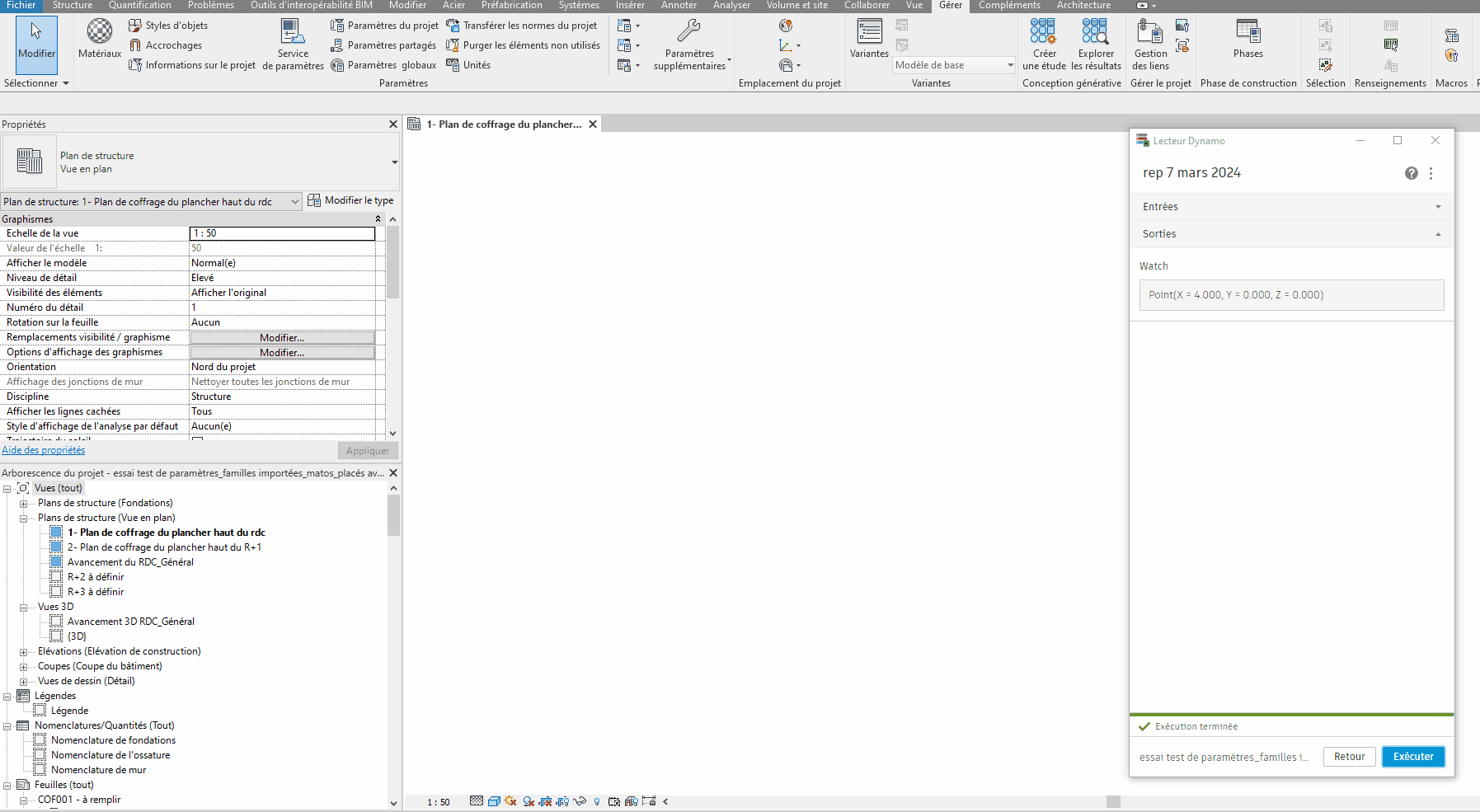Open Accrochages snap settings
This screenshot has width=1480, height=812.
[x=166, y=45]
